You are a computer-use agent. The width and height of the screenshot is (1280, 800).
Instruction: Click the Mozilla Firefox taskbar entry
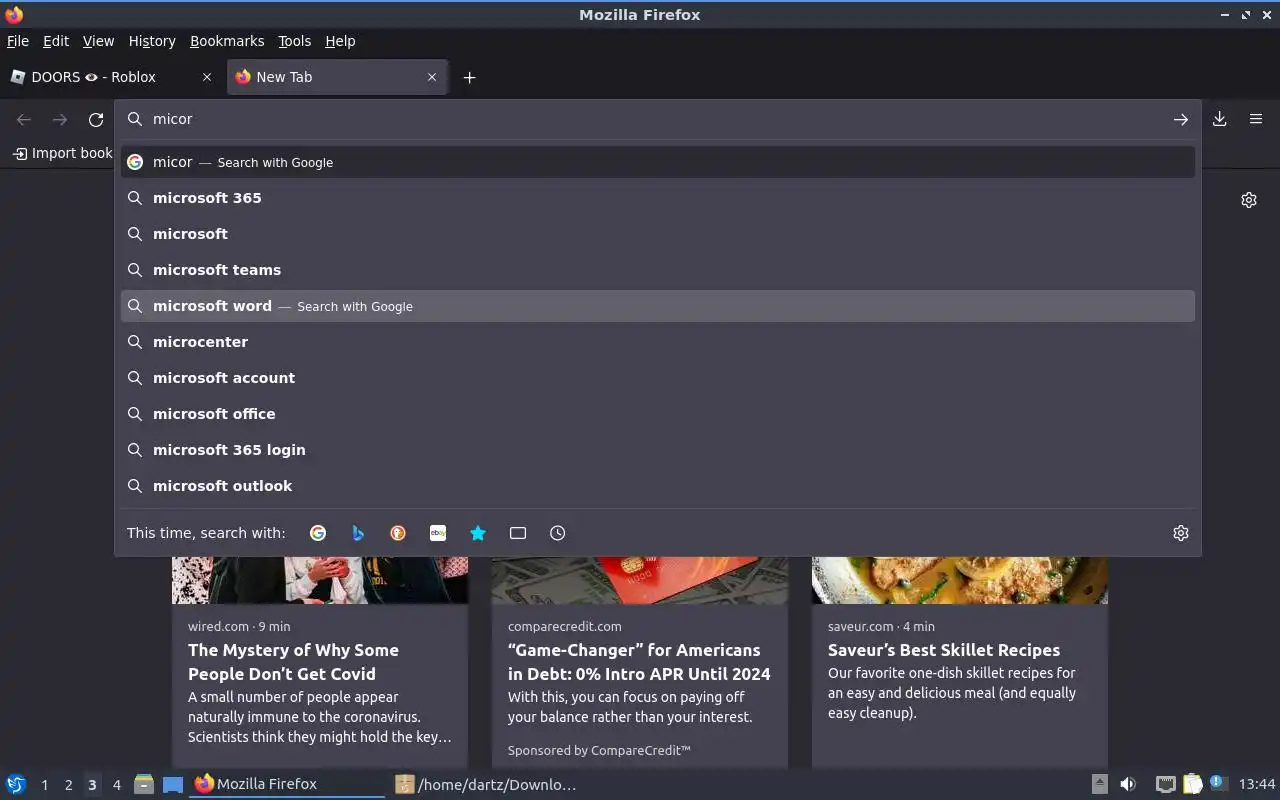(287, 784)
